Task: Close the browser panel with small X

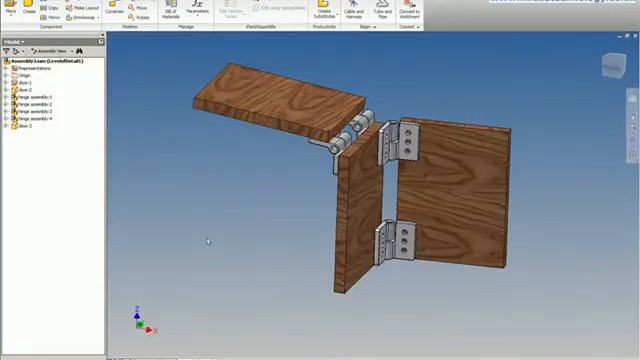Action: click(102, 35)
